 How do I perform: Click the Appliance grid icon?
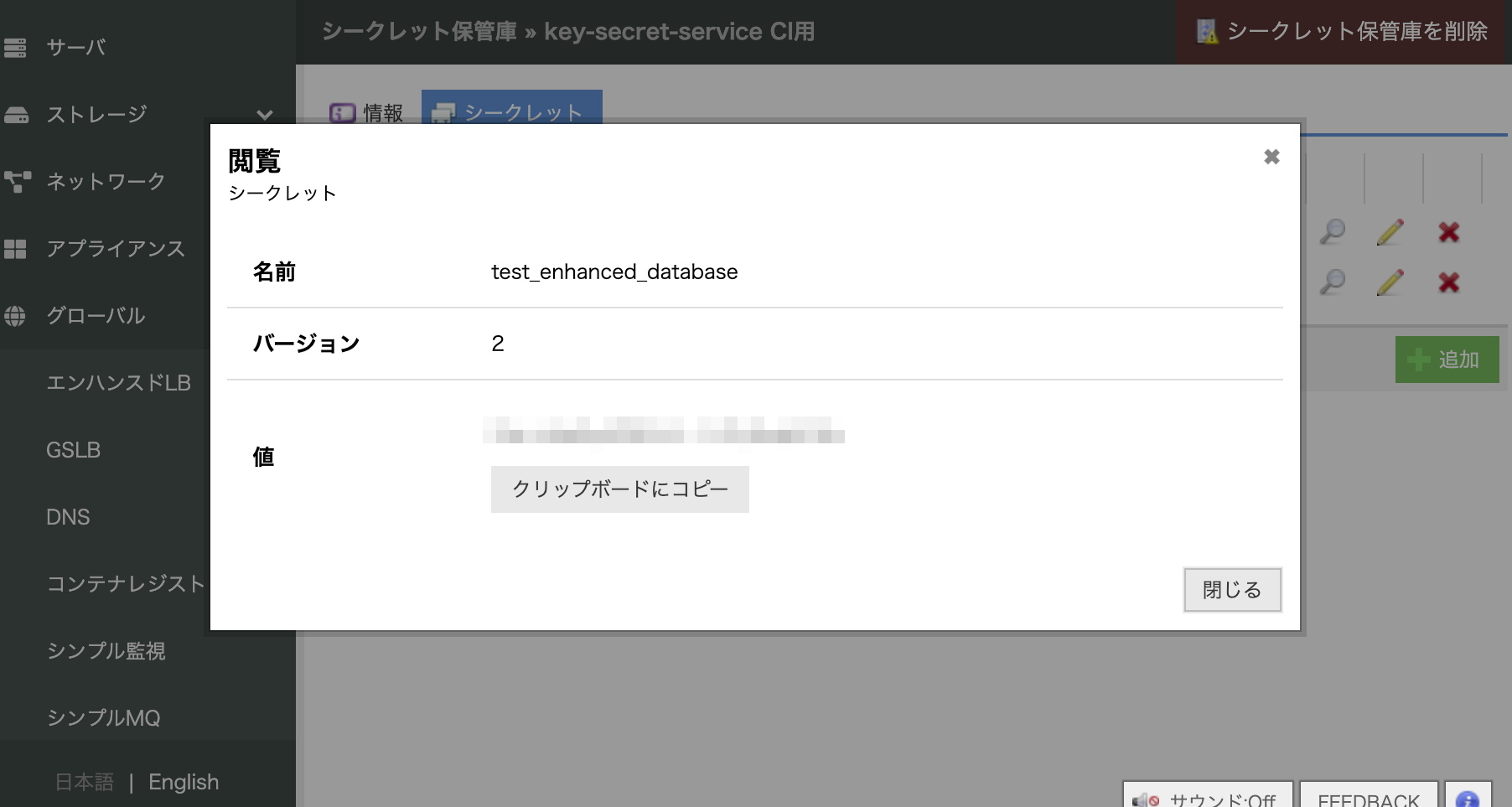[15, 249]
